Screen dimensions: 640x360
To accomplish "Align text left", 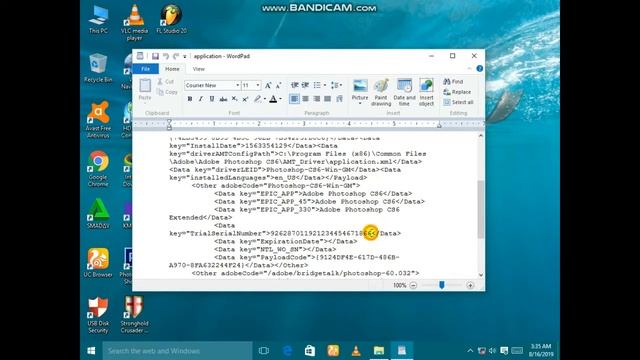I will [x=294, y=99].
